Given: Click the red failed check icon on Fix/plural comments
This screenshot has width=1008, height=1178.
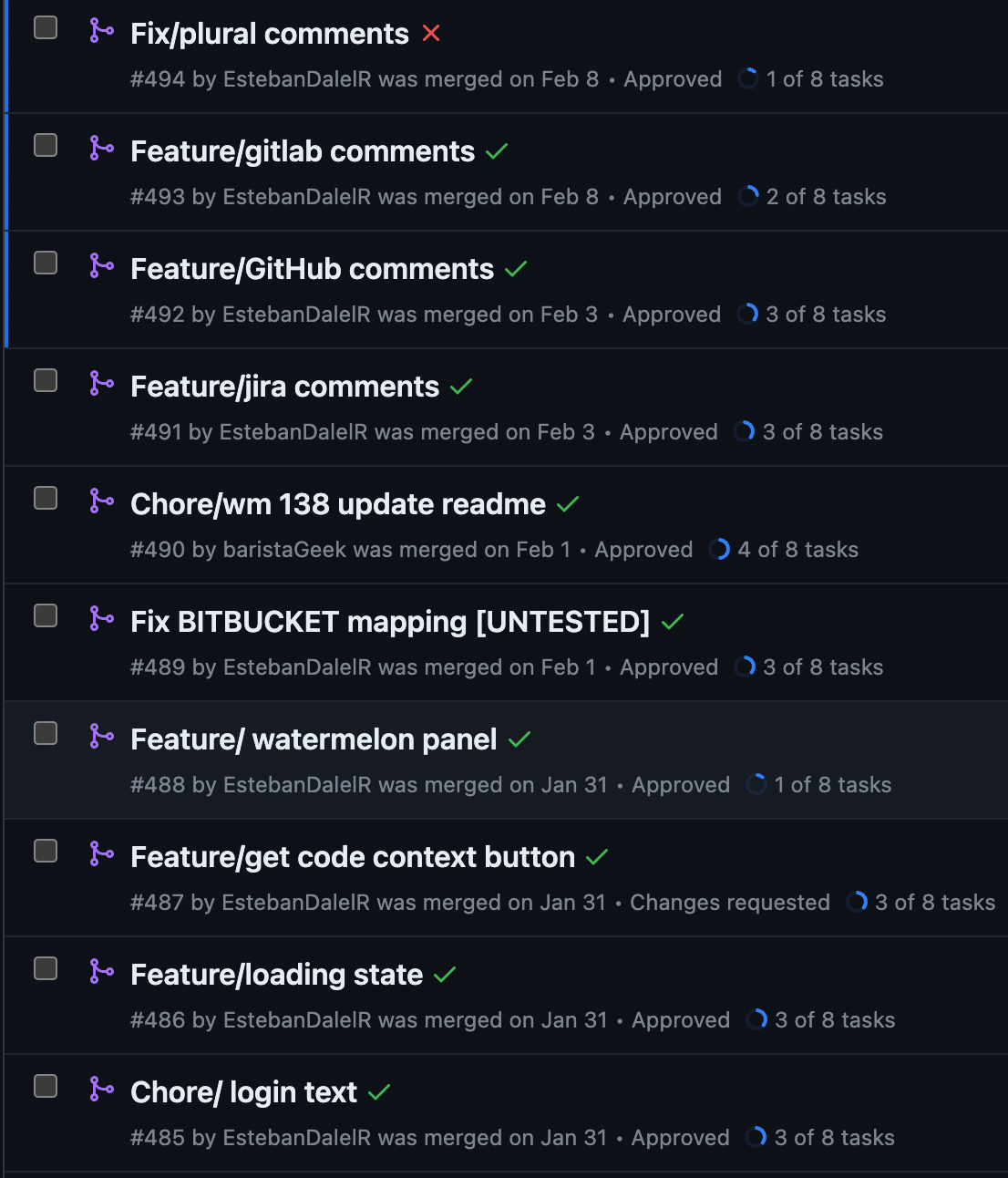Looking at the screenshot, I should click(431, 33).
